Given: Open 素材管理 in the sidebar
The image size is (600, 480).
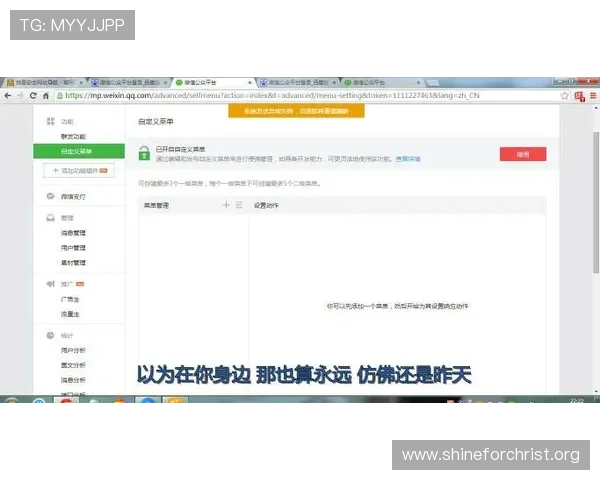Looking at the screenshot, I should point(73,263).
